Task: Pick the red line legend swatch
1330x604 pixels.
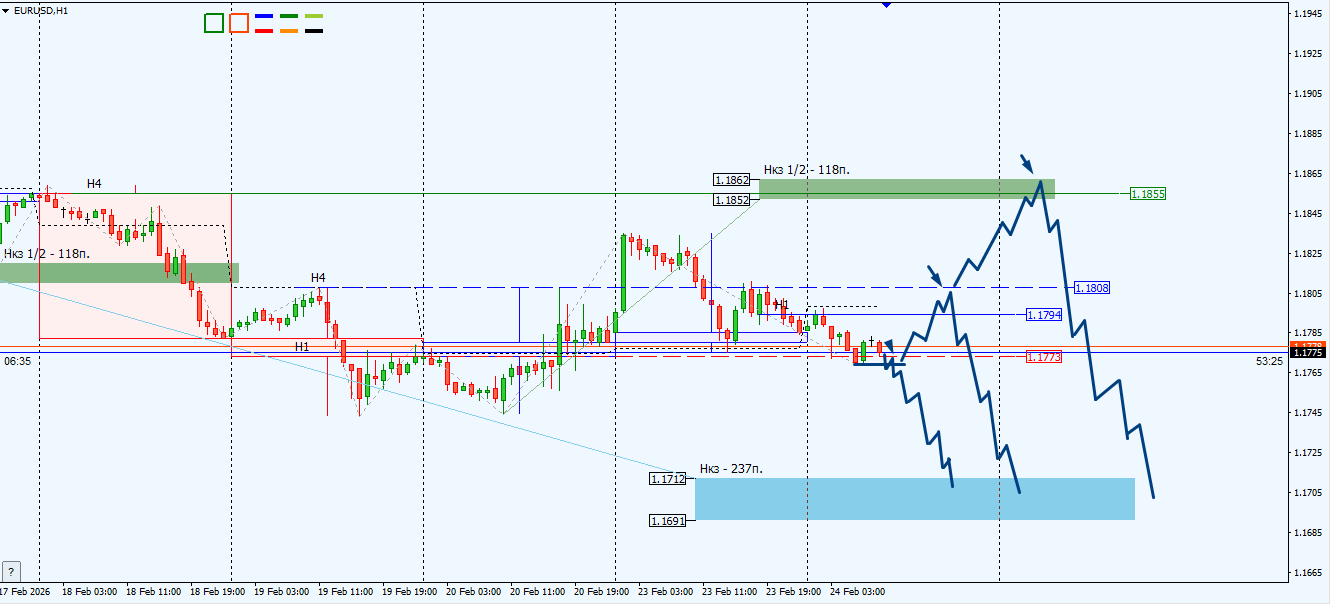Action: [x=265, y=31]
